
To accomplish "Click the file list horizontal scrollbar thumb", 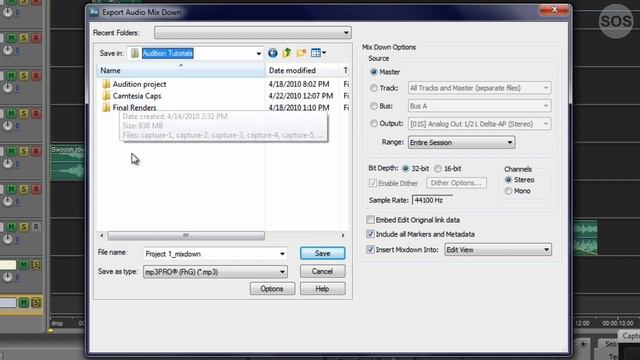I will [186, 236].
